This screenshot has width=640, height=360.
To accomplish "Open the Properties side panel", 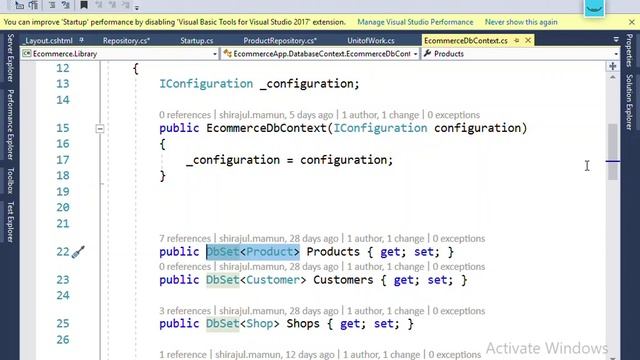I will (629, 50).
